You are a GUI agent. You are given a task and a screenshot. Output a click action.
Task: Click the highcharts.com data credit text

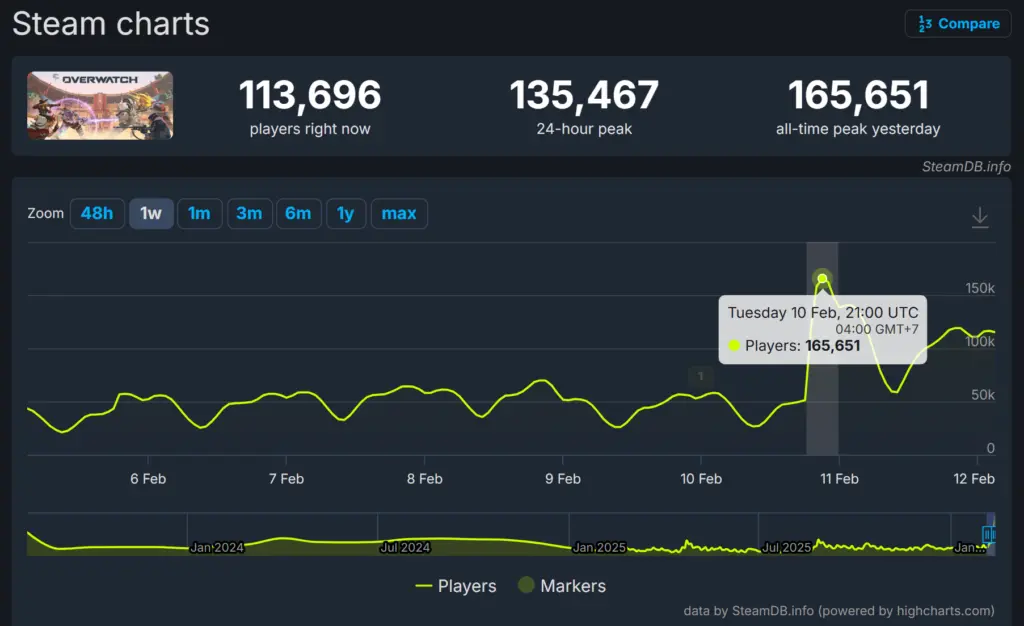[839, 610]
